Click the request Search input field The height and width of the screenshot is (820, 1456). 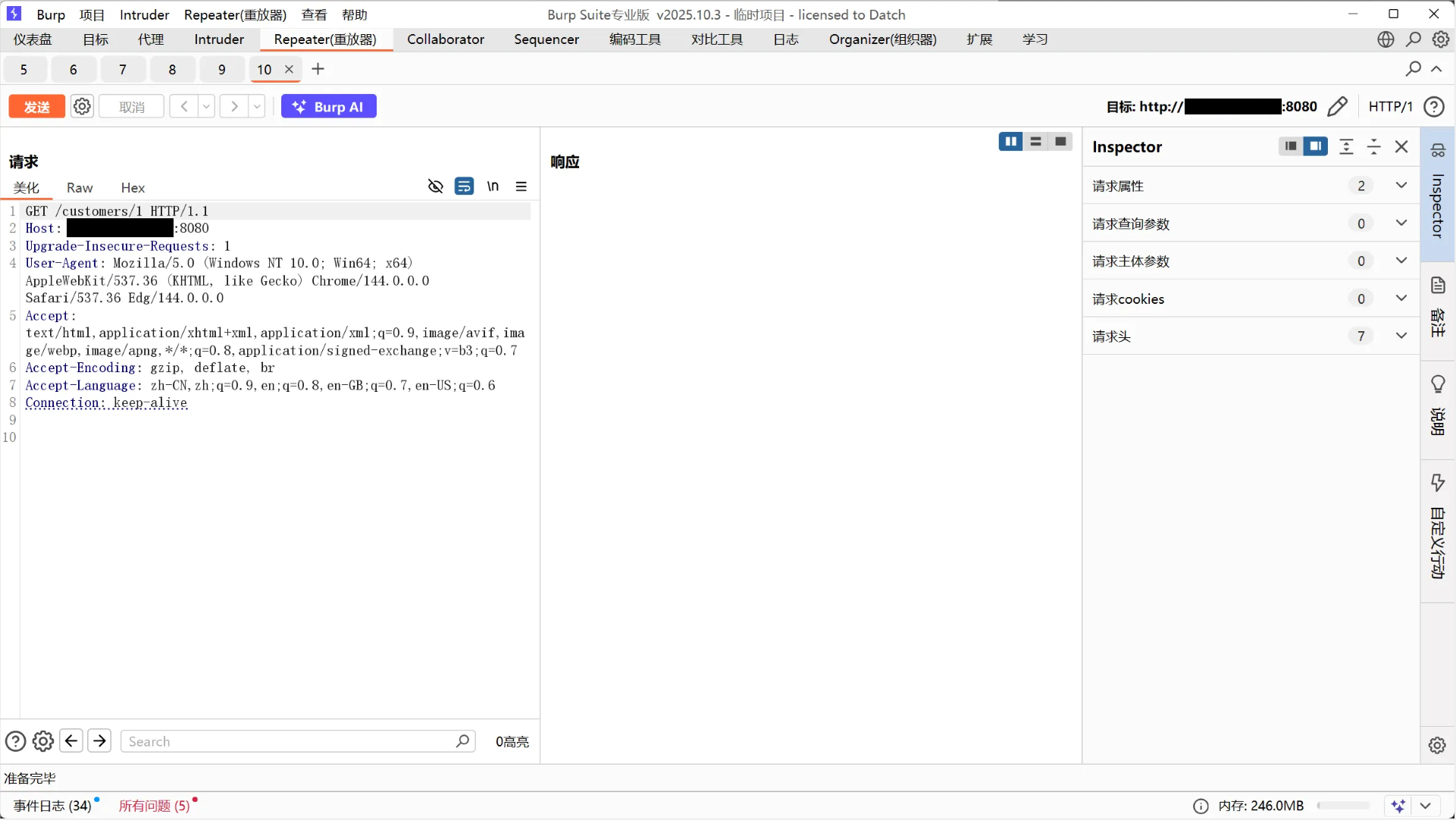point(298,741)
